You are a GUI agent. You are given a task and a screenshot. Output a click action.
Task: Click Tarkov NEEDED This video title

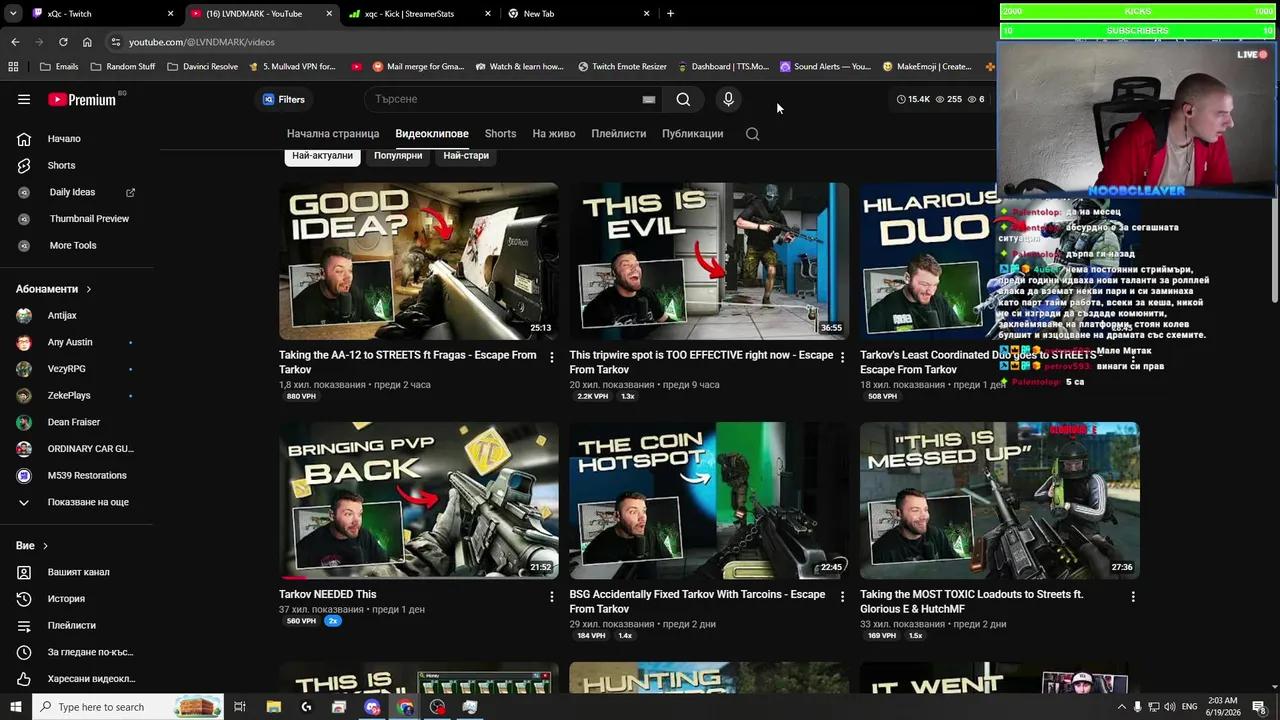pyautogui.click(x=328, y=595)
